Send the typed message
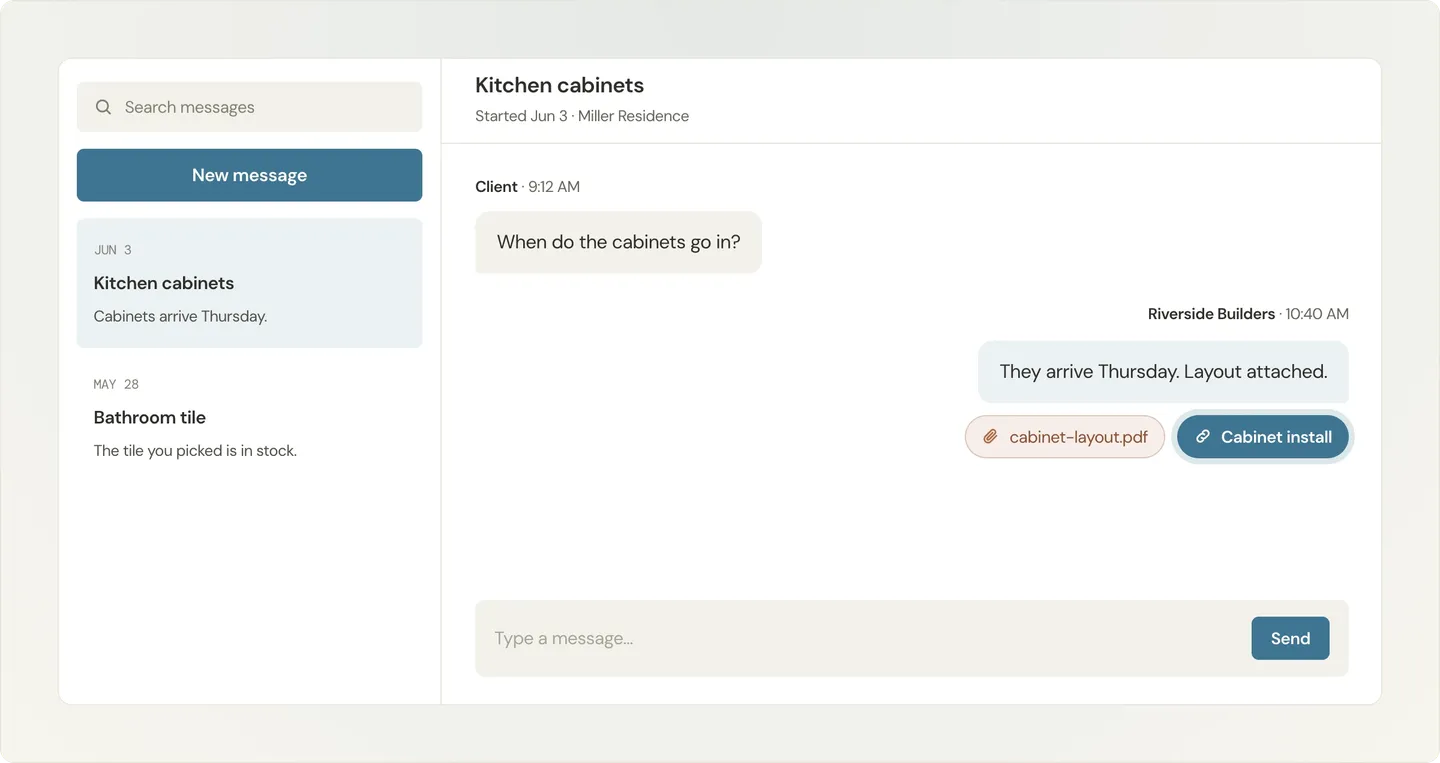Viewport: 1440px width, 763px height. pos(1290,638)
